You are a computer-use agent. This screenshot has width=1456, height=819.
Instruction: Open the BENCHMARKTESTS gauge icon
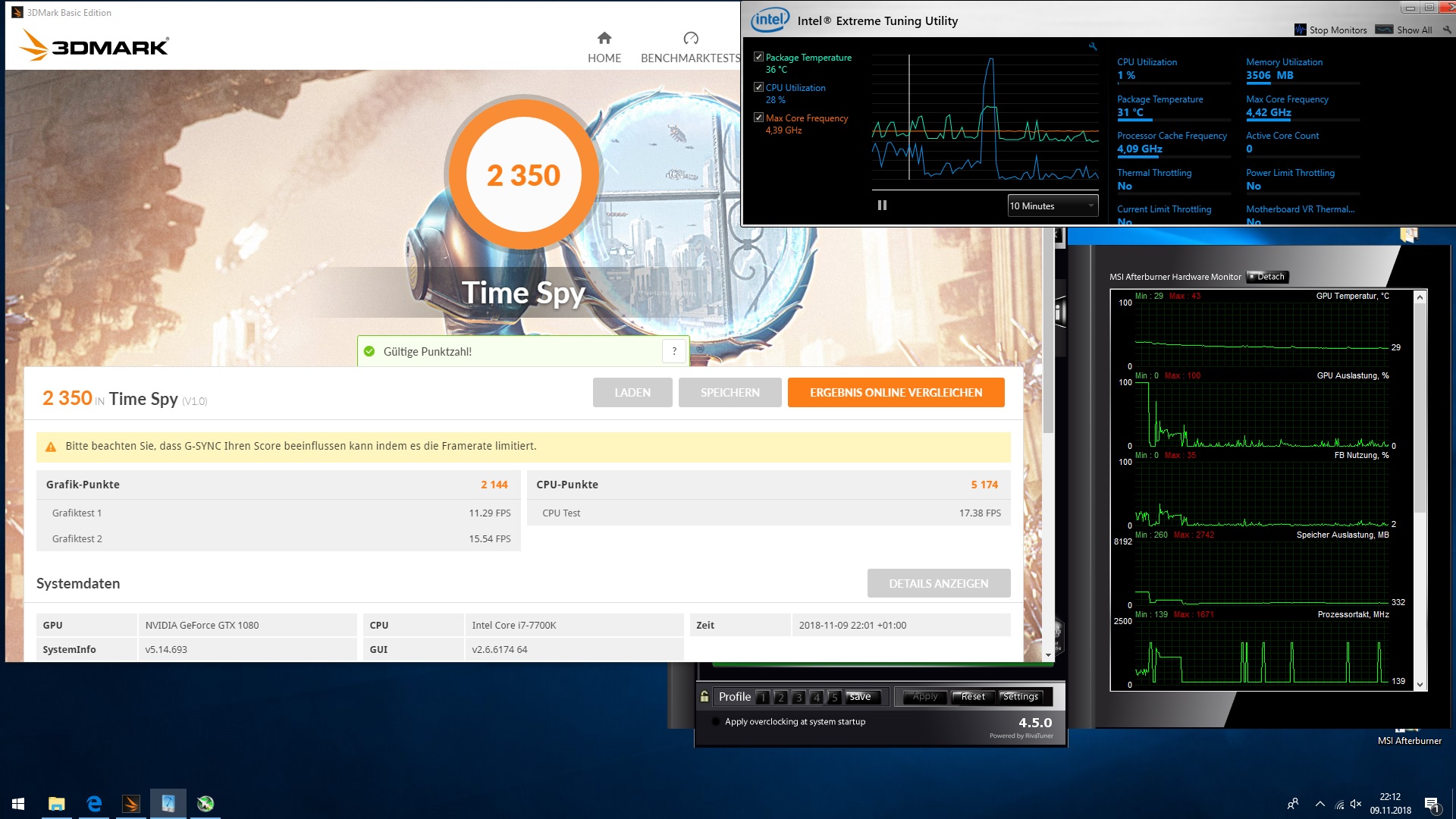coord(690,38)
